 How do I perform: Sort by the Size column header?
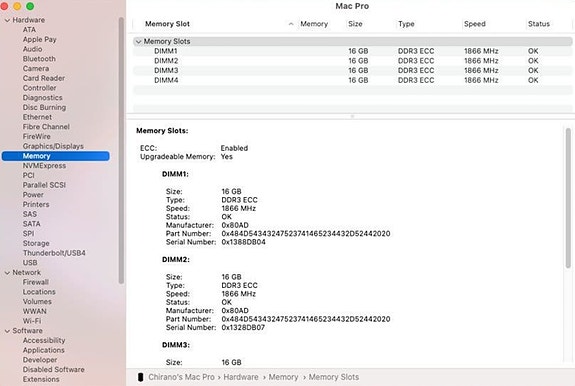tap(355, 24)
